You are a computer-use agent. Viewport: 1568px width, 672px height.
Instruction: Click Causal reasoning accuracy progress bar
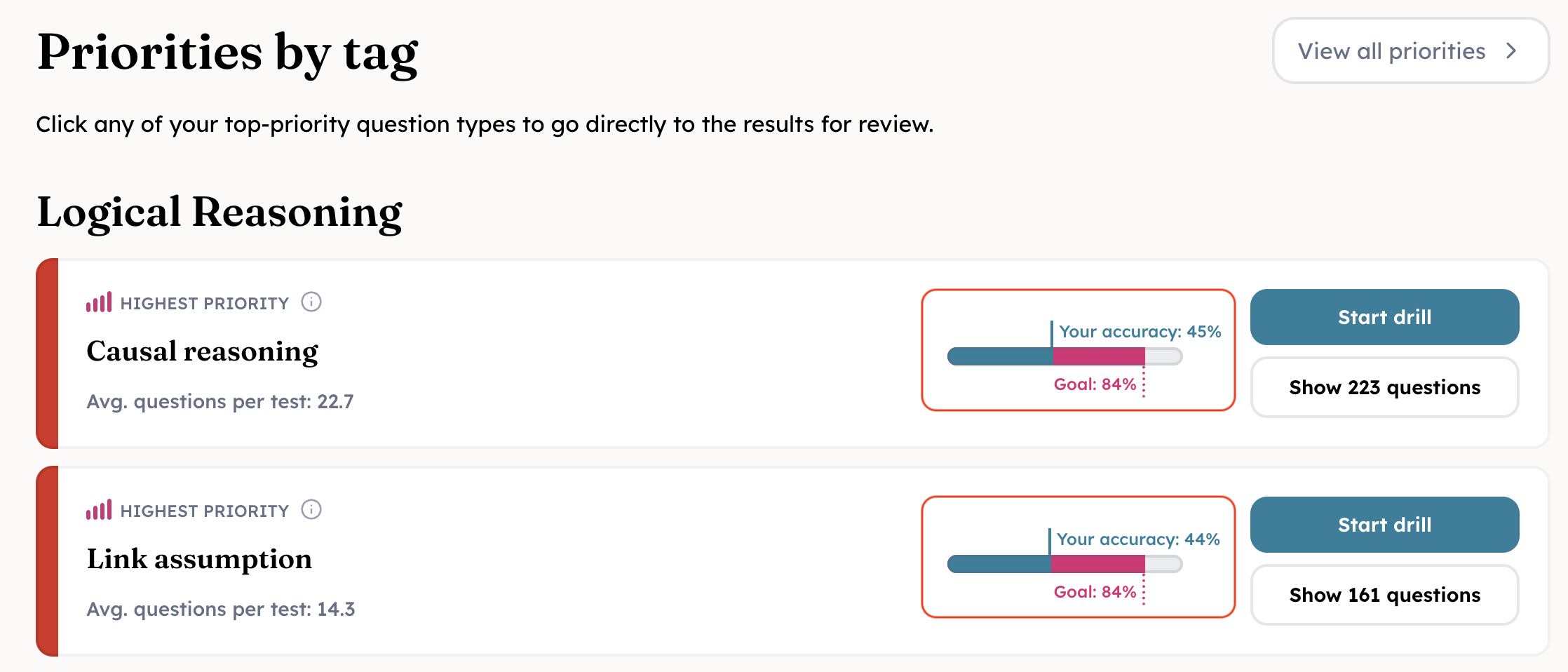(x=1064, y=356)
